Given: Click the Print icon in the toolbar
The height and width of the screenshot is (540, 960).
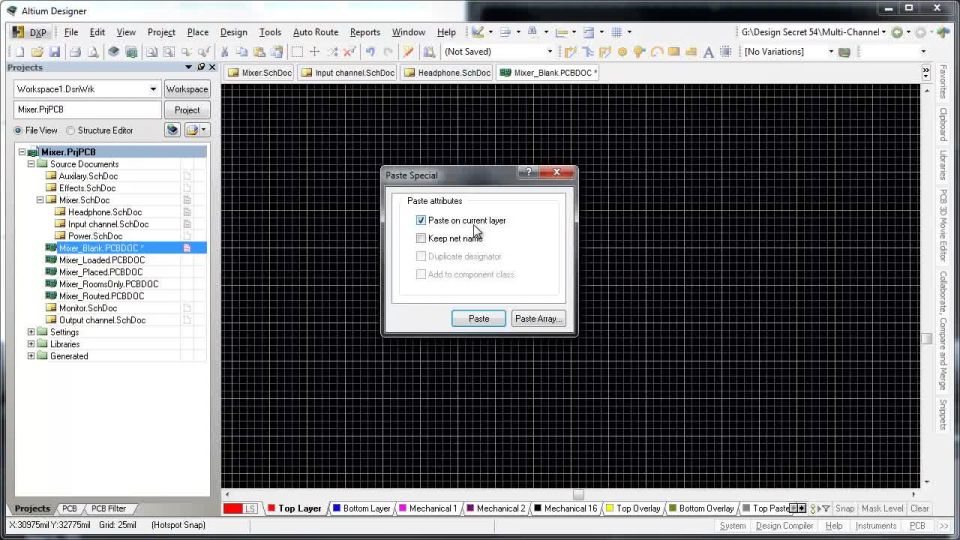Looking at the screenshot, I should click(x=75, y=52).
